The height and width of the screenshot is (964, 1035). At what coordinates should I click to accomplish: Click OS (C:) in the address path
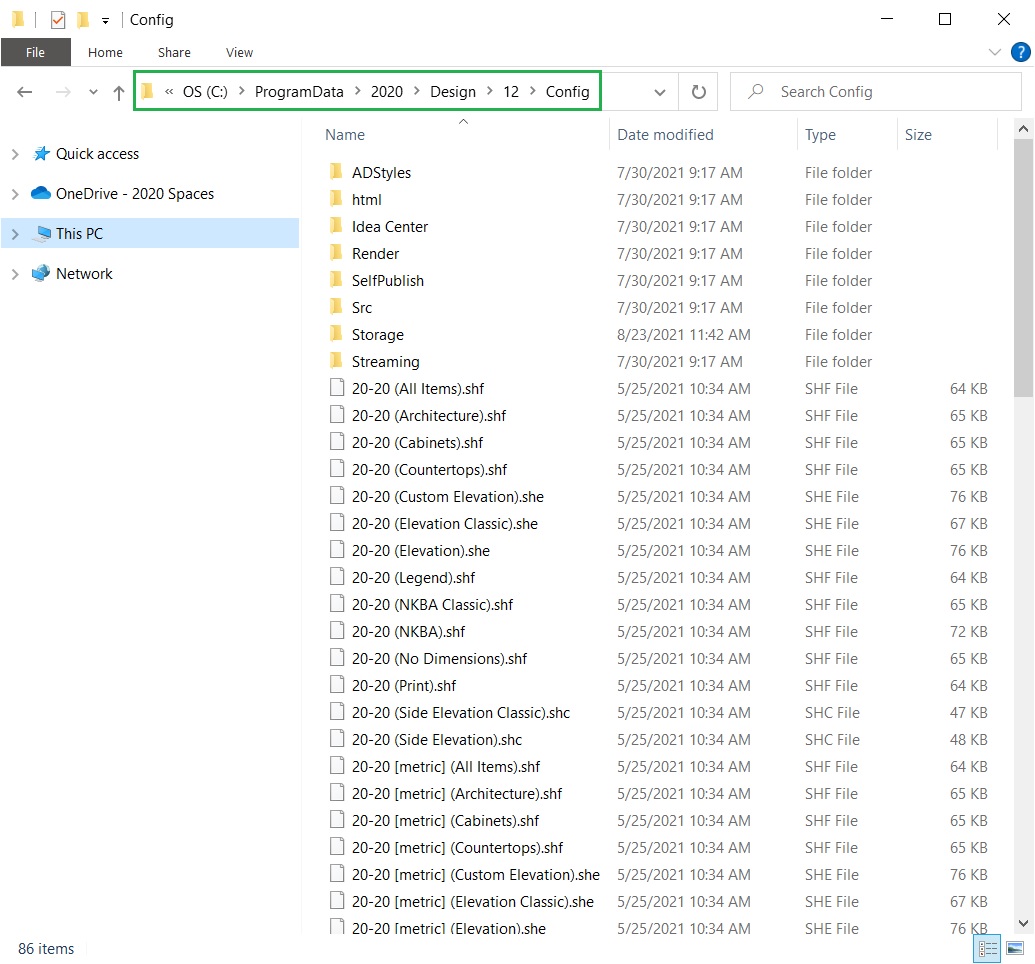(x=205, y=92)
